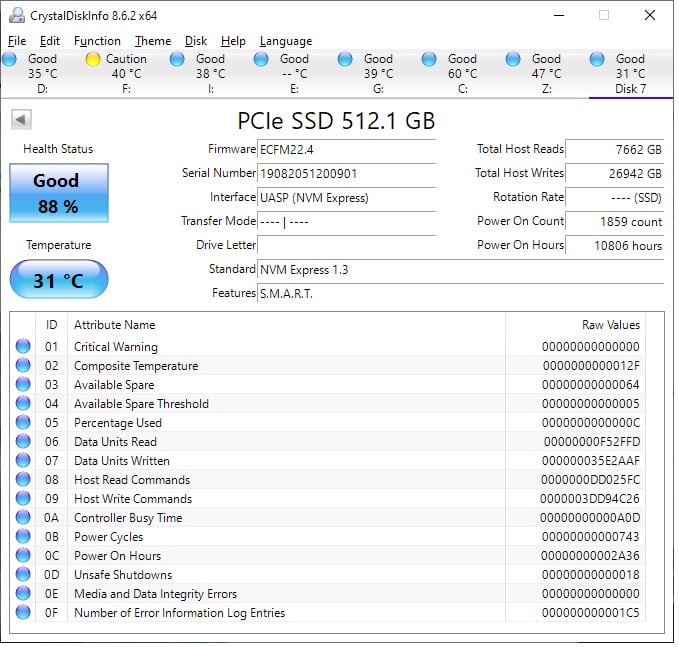Screen dimensions: 679x647
Task: Click the ID column header
Action: pyautogui.click(x=51, y=325)
